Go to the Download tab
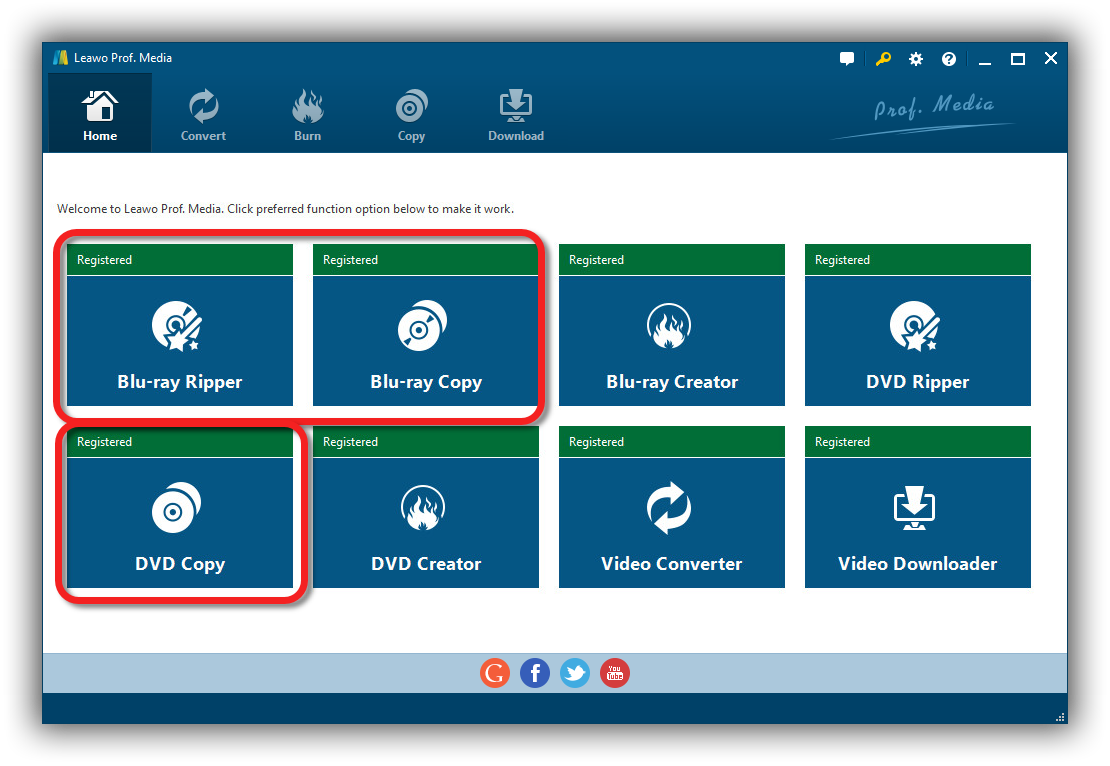The height and width of the screenshot is (766, 1110). point(515,113)
